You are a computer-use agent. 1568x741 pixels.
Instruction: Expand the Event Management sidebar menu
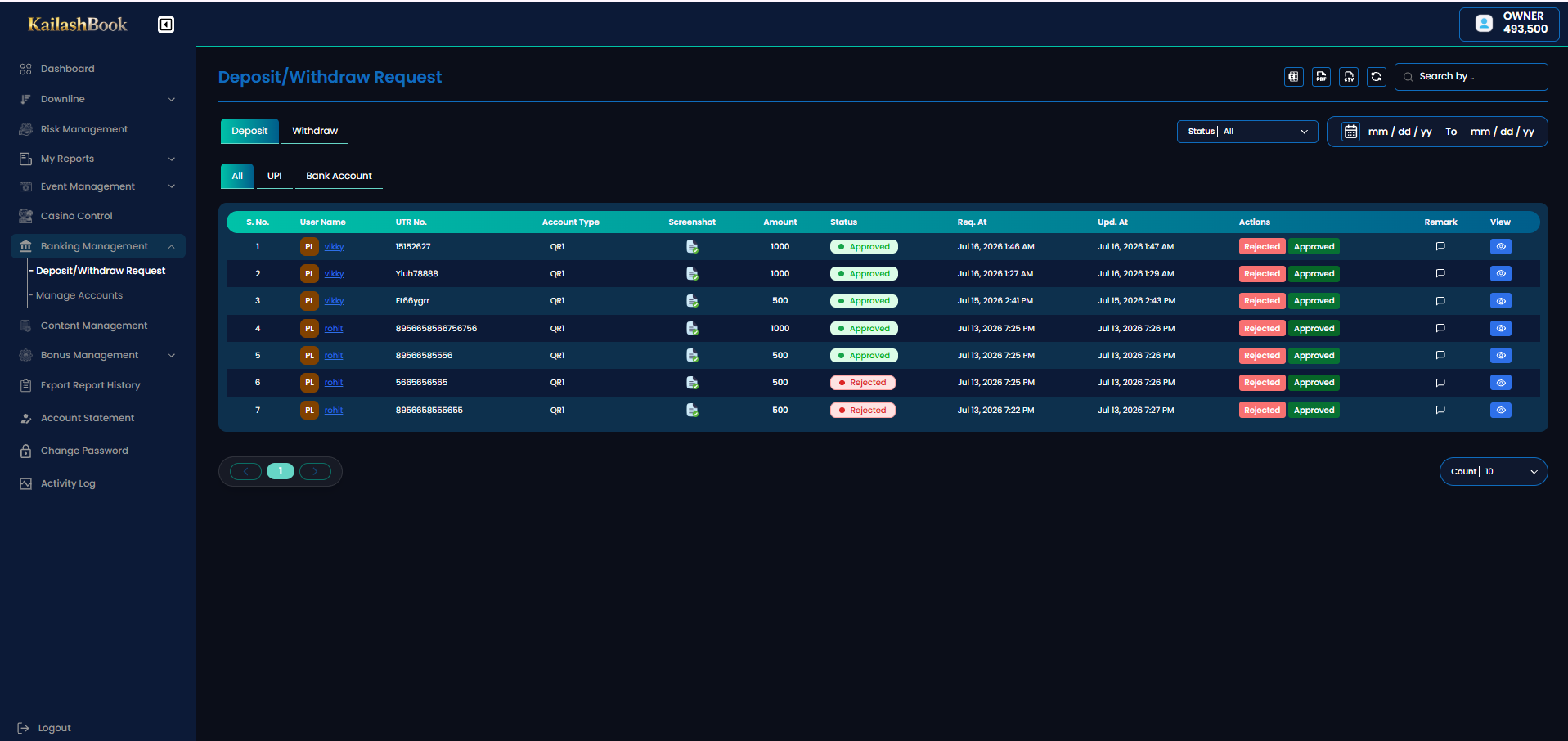pos(98,186)
